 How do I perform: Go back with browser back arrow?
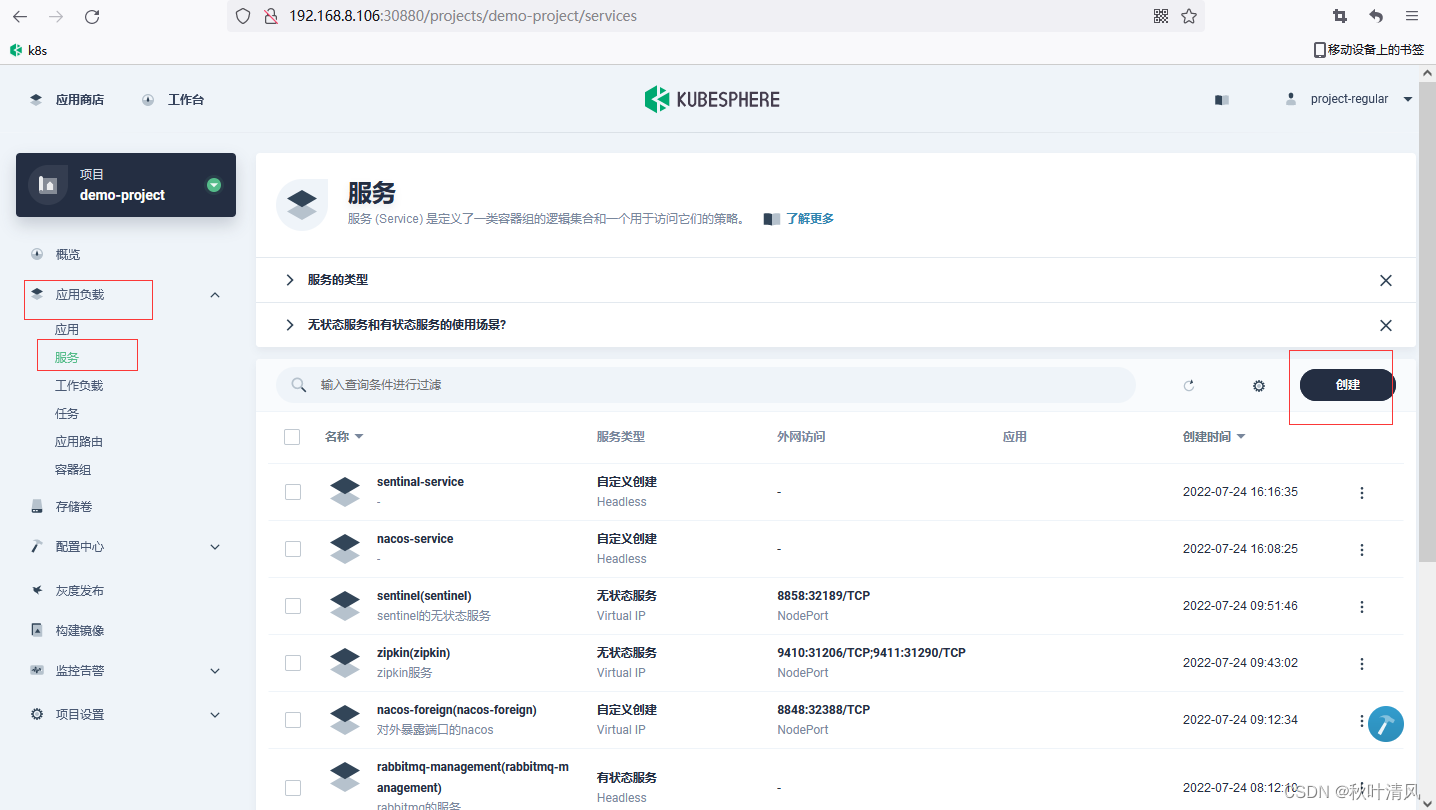tap(20, 16)
